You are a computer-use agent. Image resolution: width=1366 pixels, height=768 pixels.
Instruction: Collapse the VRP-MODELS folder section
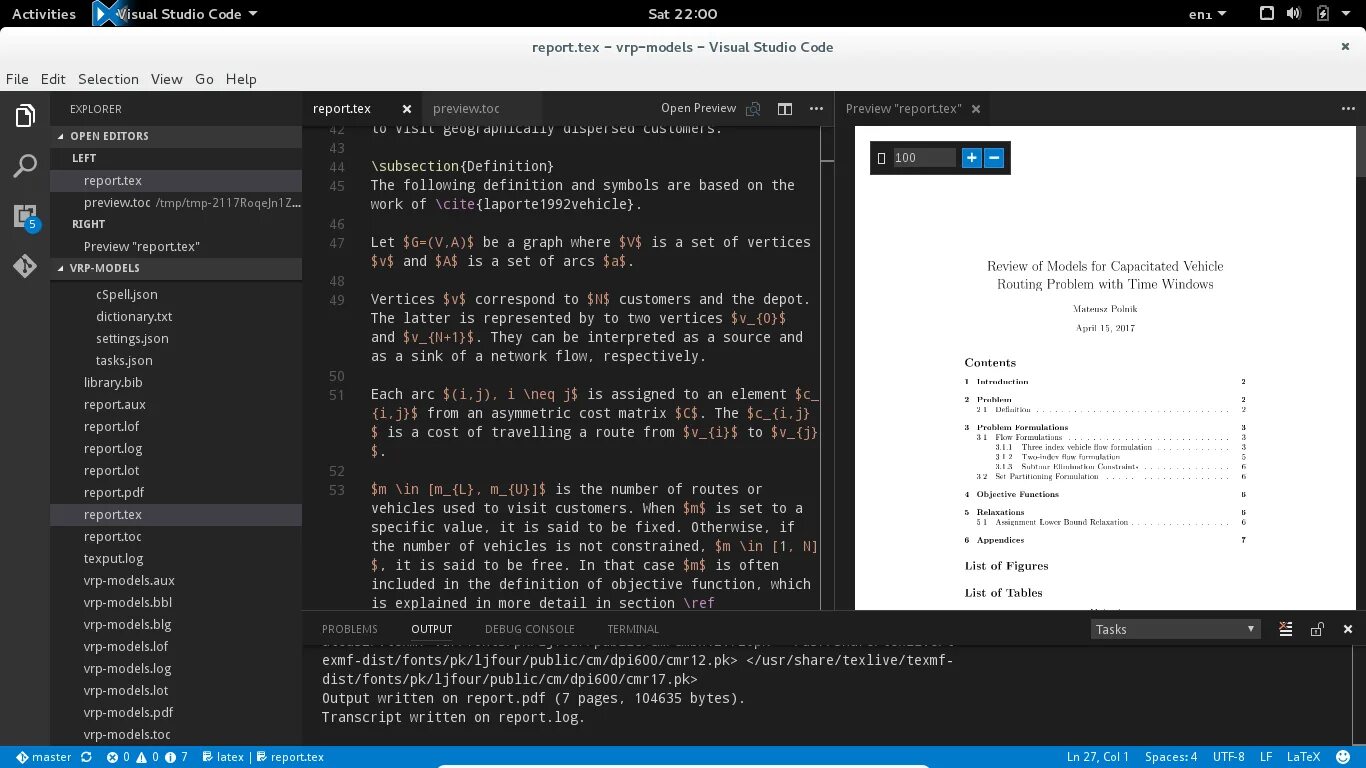(x=103, y=268)
